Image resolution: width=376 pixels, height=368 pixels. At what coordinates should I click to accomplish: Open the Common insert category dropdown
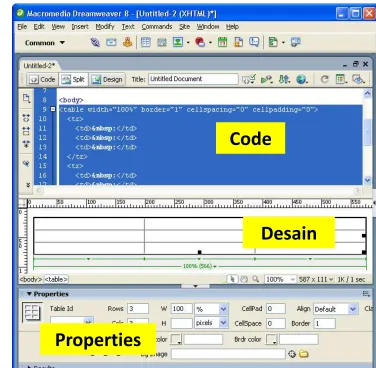coord(45,43)
